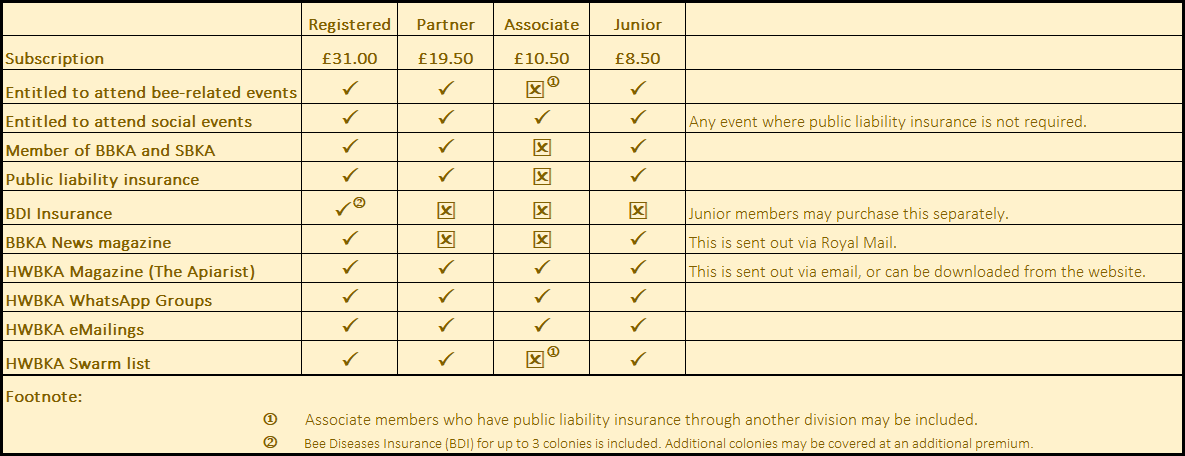
Task: Click the Junior £8.50 subscription price
Action: click(637, 58)
